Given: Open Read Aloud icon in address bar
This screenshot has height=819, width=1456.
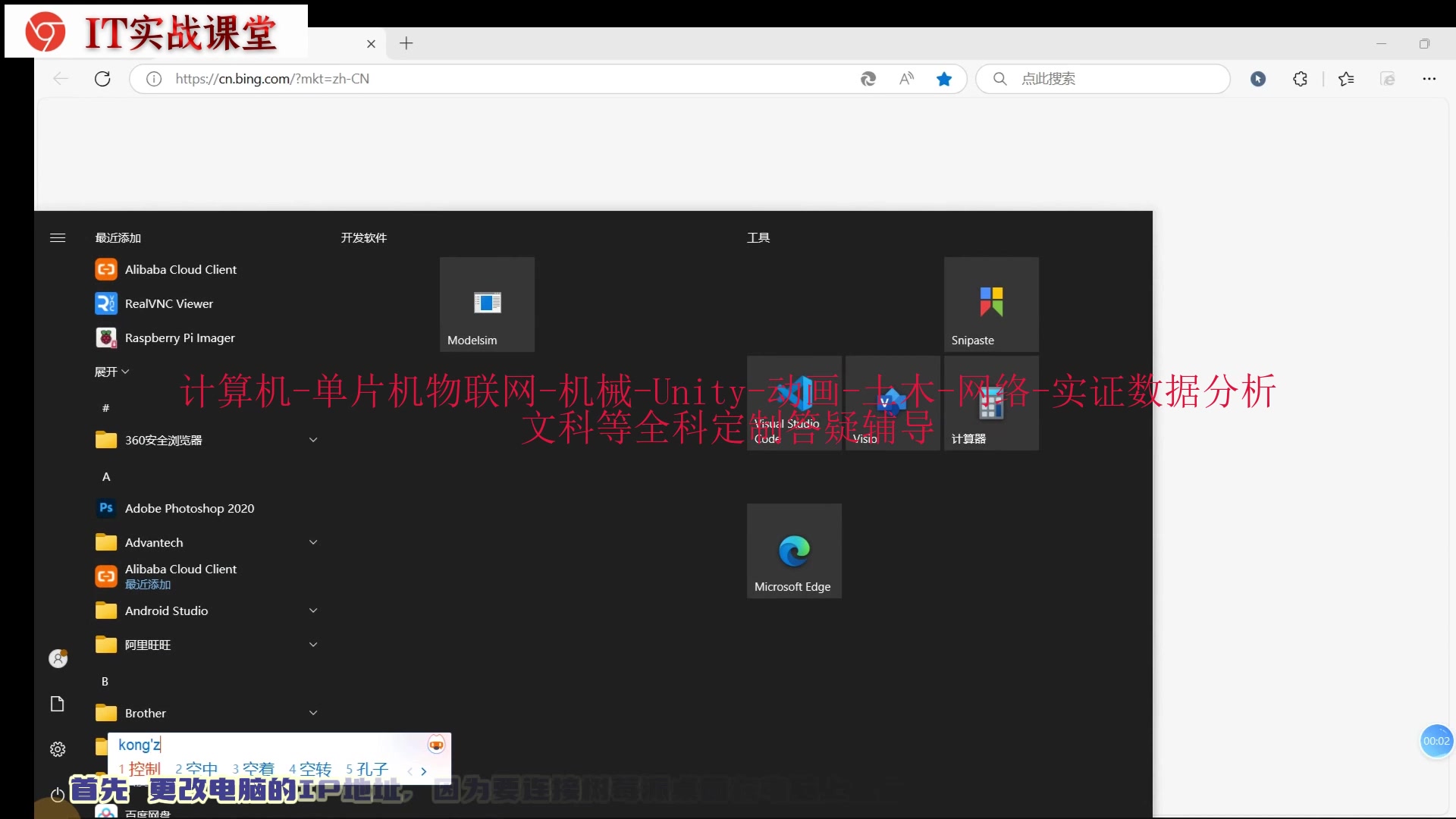Looking at the screenshot, I should [x=906, y=79].
